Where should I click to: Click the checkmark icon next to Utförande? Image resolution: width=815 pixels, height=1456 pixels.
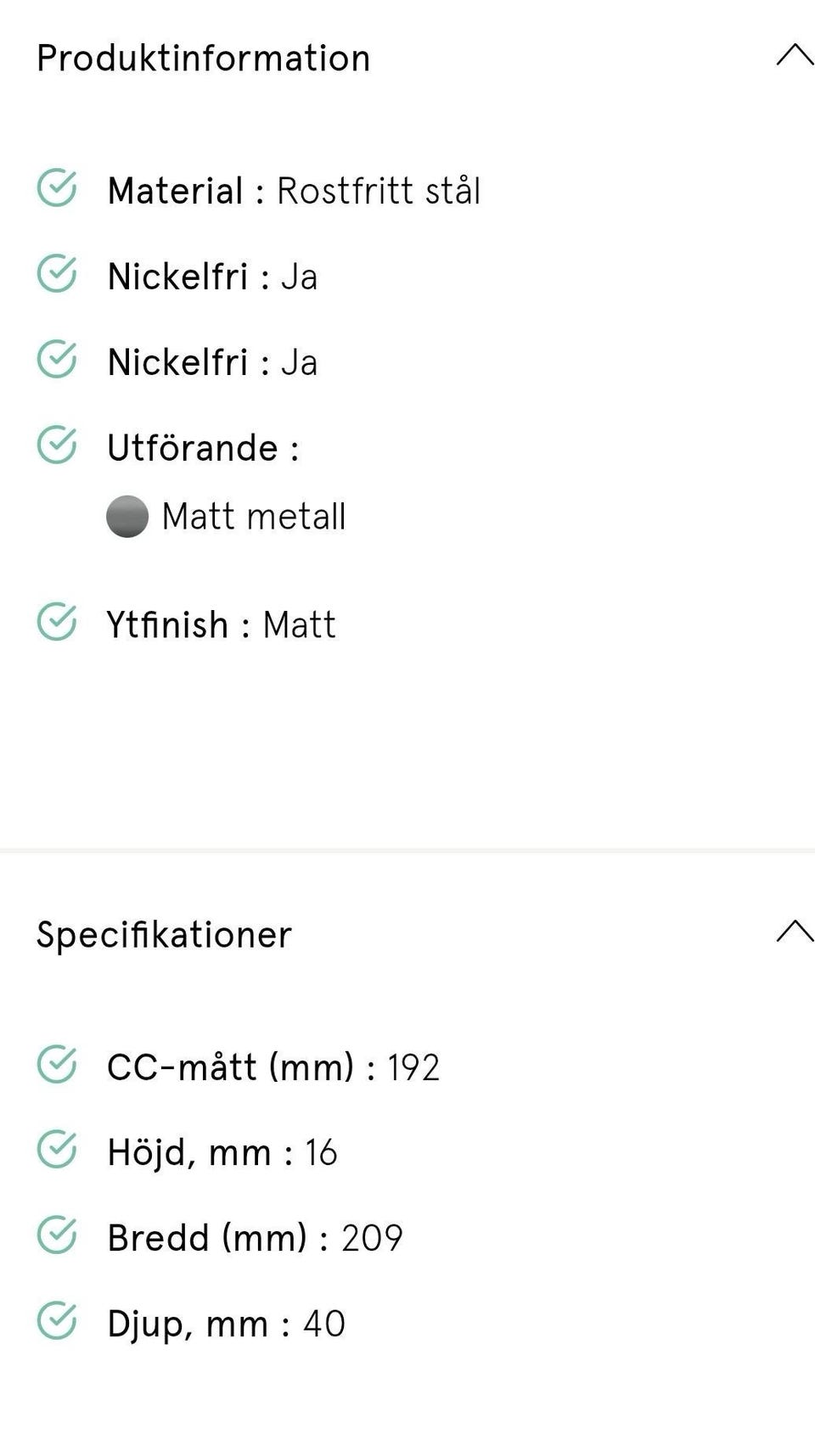[x=57, y=445]
